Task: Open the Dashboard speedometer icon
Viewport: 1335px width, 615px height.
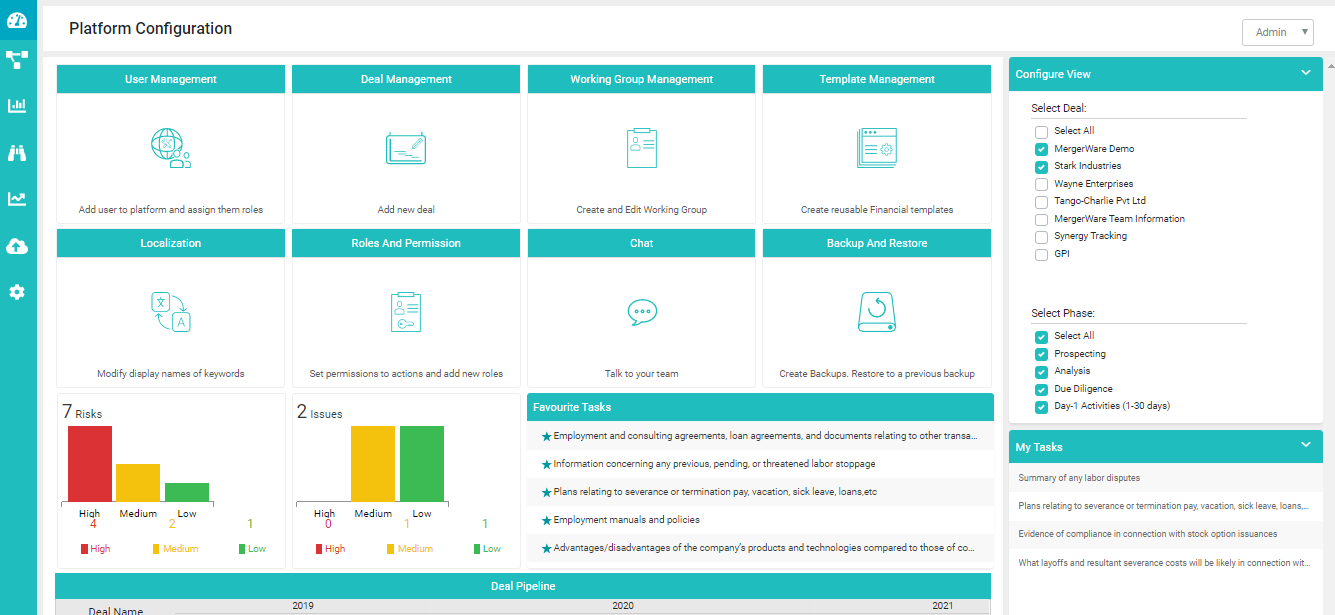Action: point(18,19)
